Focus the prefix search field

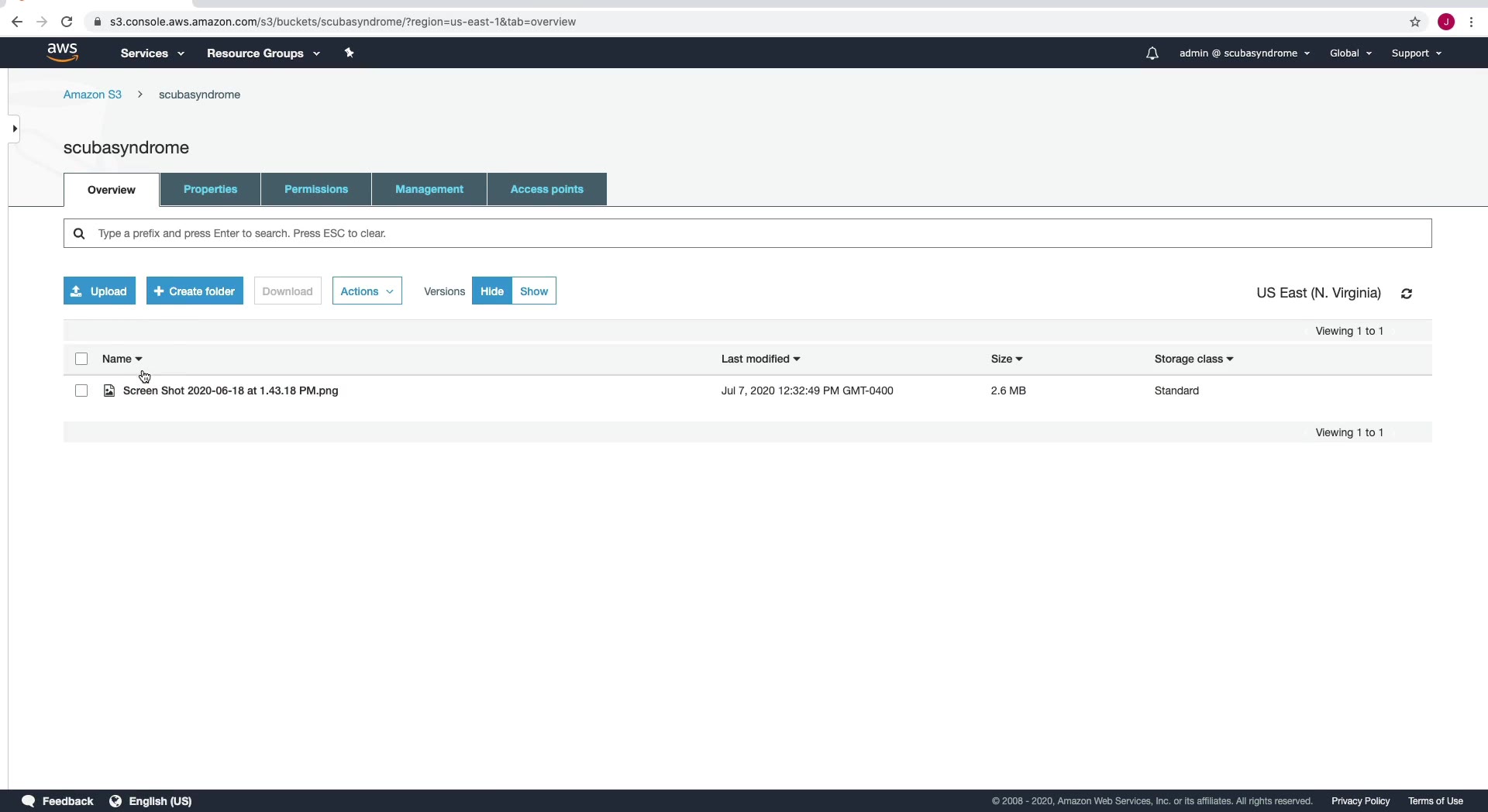[x=748, y=233]
